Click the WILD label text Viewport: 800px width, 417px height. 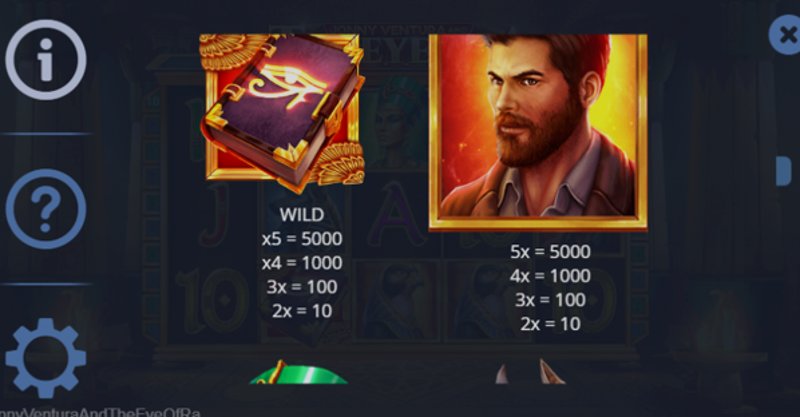tap(302, 215)
